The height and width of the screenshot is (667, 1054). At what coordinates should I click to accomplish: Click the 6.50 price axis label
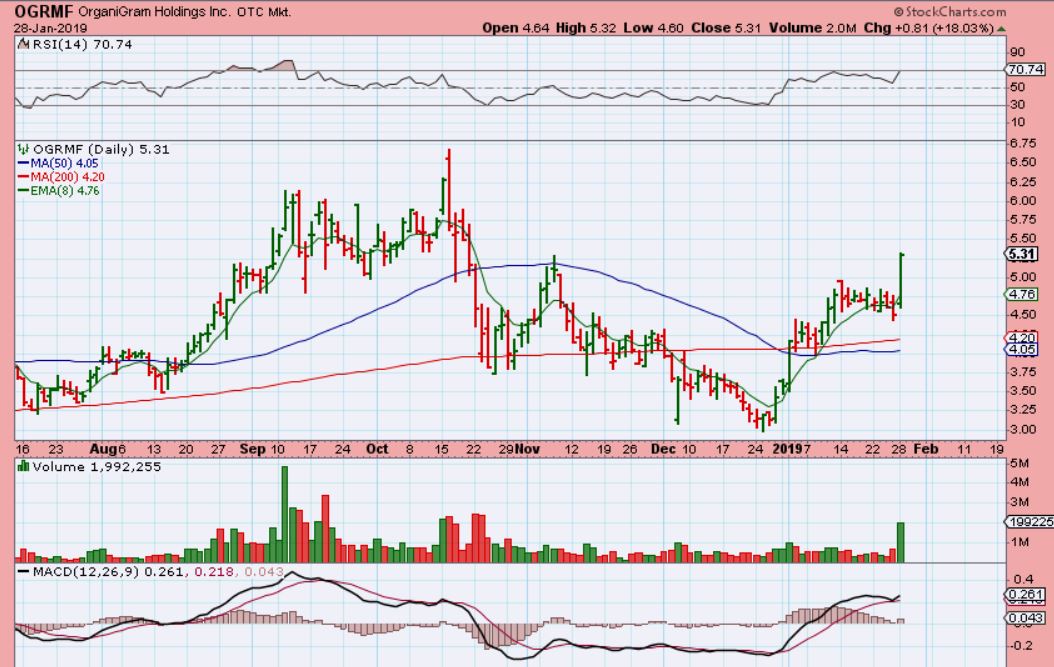[1023, 162]
